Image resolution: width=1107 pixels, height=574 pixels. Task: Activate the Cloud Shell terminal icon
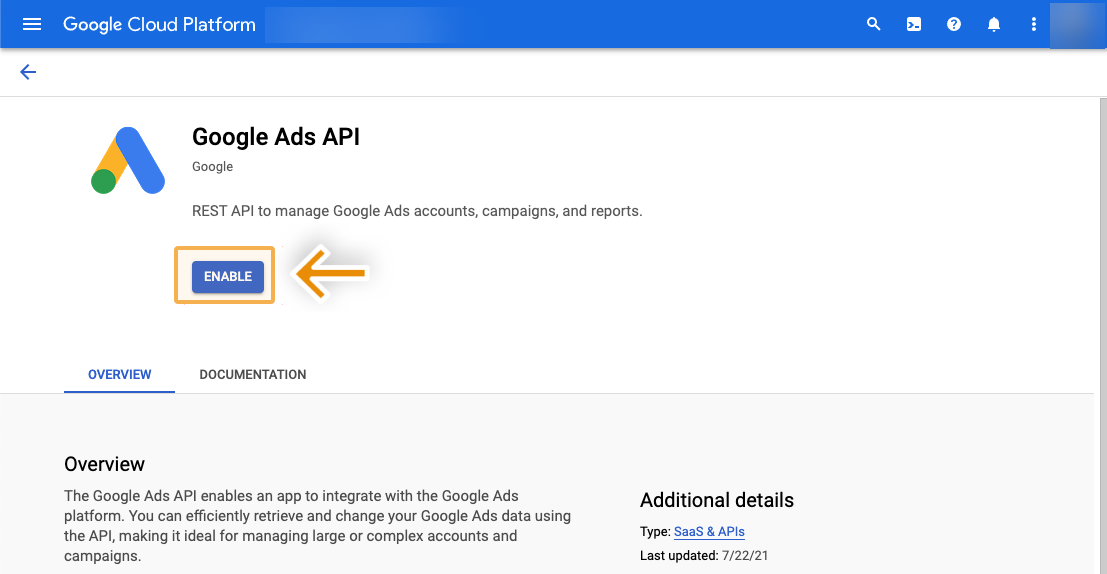[914, 24]
